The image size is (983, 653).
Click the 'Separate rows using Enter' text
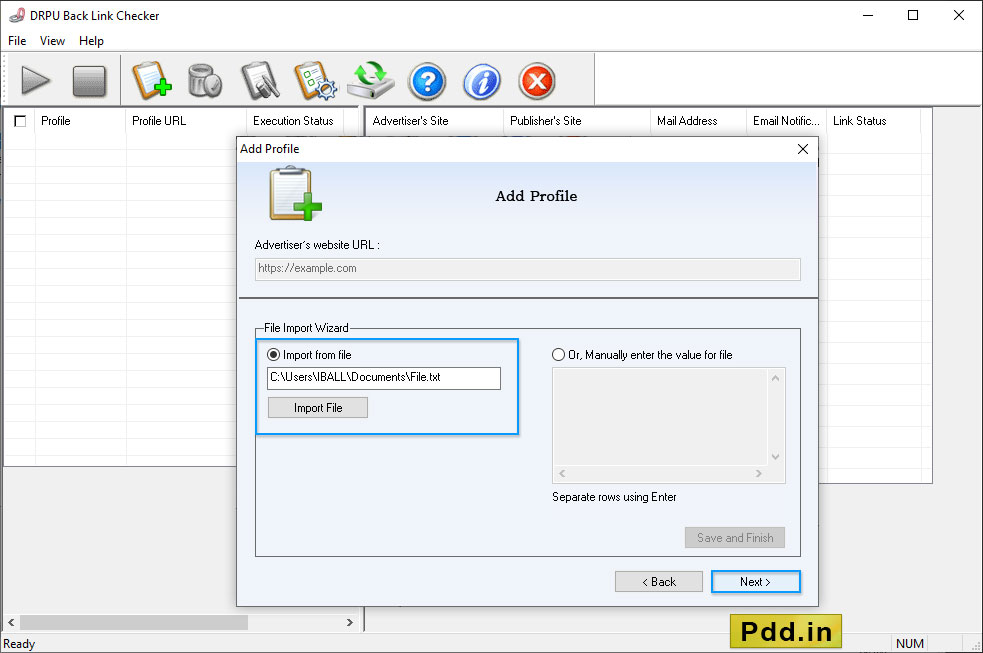(x=614, y=497)
